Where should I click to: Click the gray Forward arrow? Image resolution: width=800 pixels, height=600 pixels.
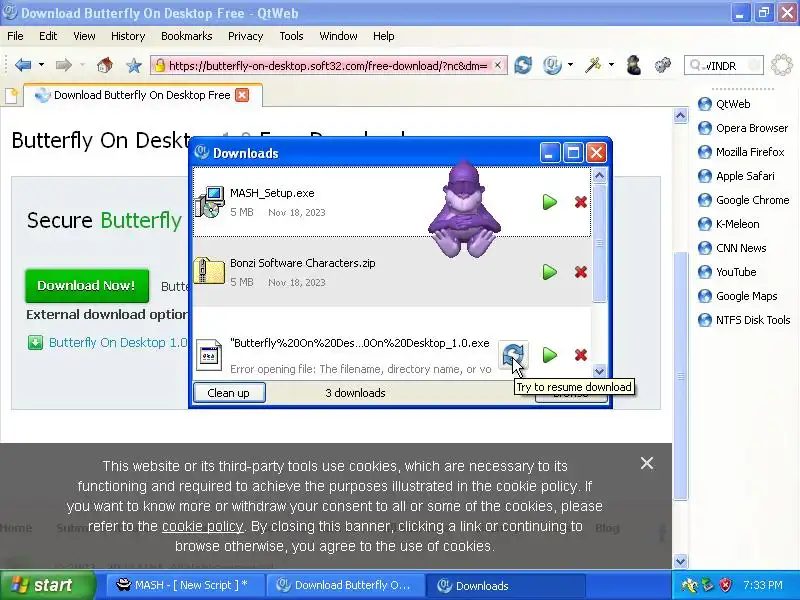pyautogui.click(x=64, y=65)
